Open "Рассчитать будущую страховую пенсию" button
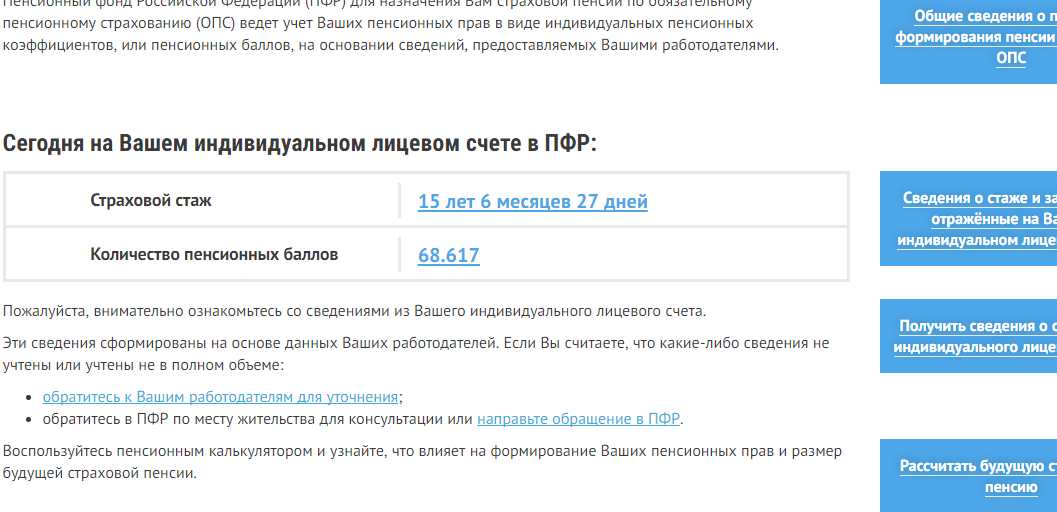 [969, 476]
